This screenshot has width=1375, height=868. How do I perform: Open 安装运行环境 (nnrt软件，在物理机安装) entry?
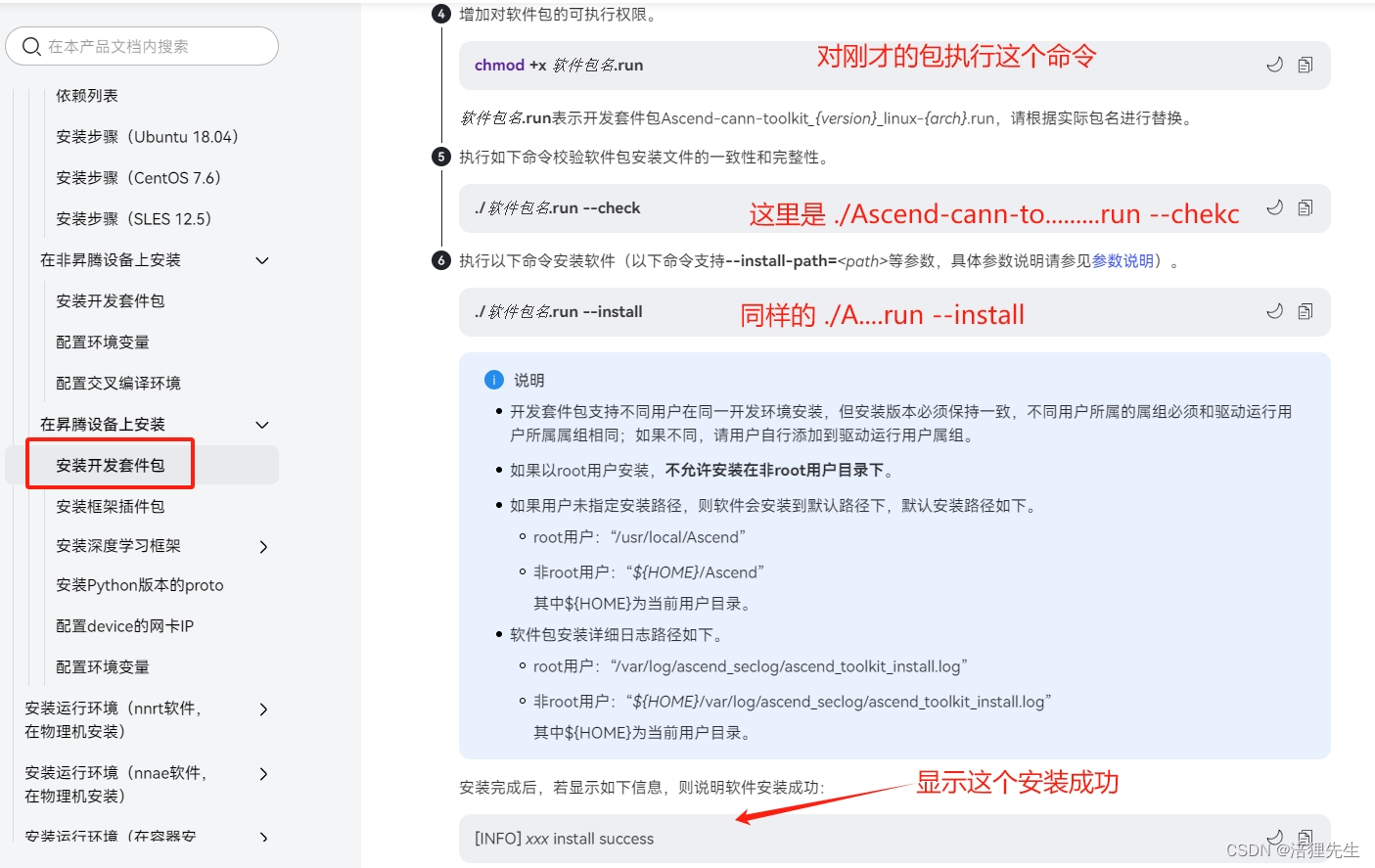[x=114, y=719]
